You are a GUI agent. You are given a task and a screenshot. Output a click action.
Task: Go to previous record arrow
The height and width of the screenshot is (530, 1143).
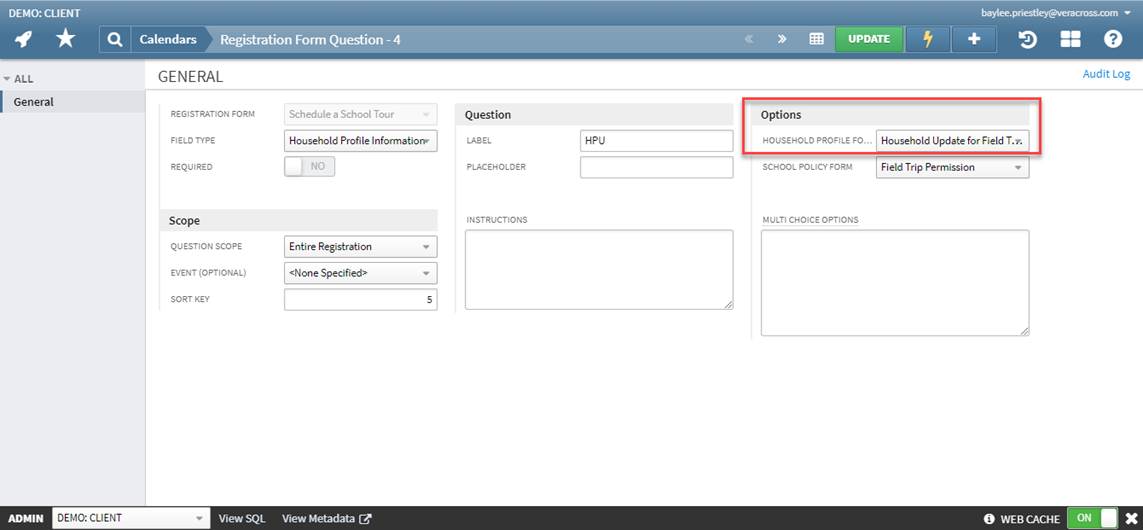tap(749, 39)
